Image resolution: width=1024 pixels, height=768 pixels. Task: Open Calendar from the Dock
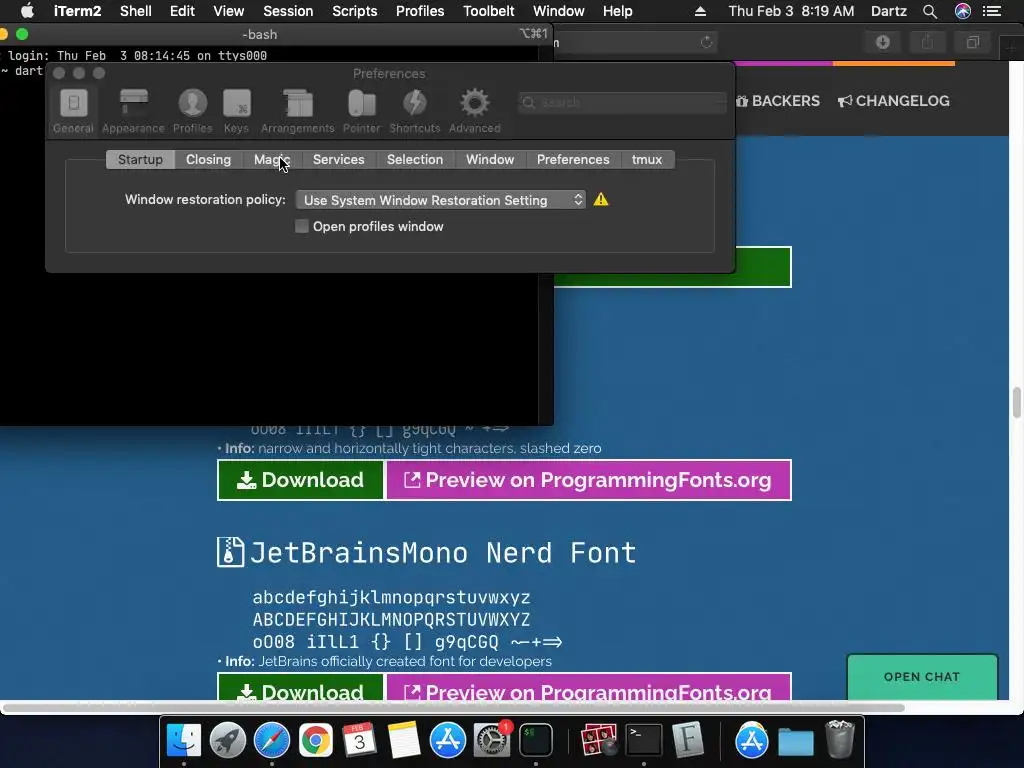coord(359,740)
